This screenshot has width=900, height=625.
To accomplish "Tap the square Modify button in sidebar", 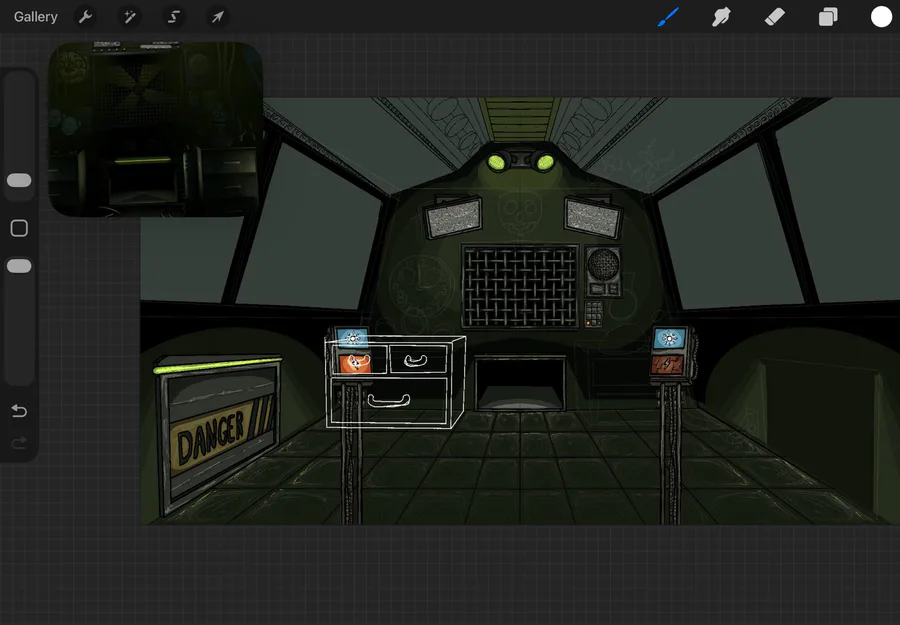I will [x=19, y=228].
